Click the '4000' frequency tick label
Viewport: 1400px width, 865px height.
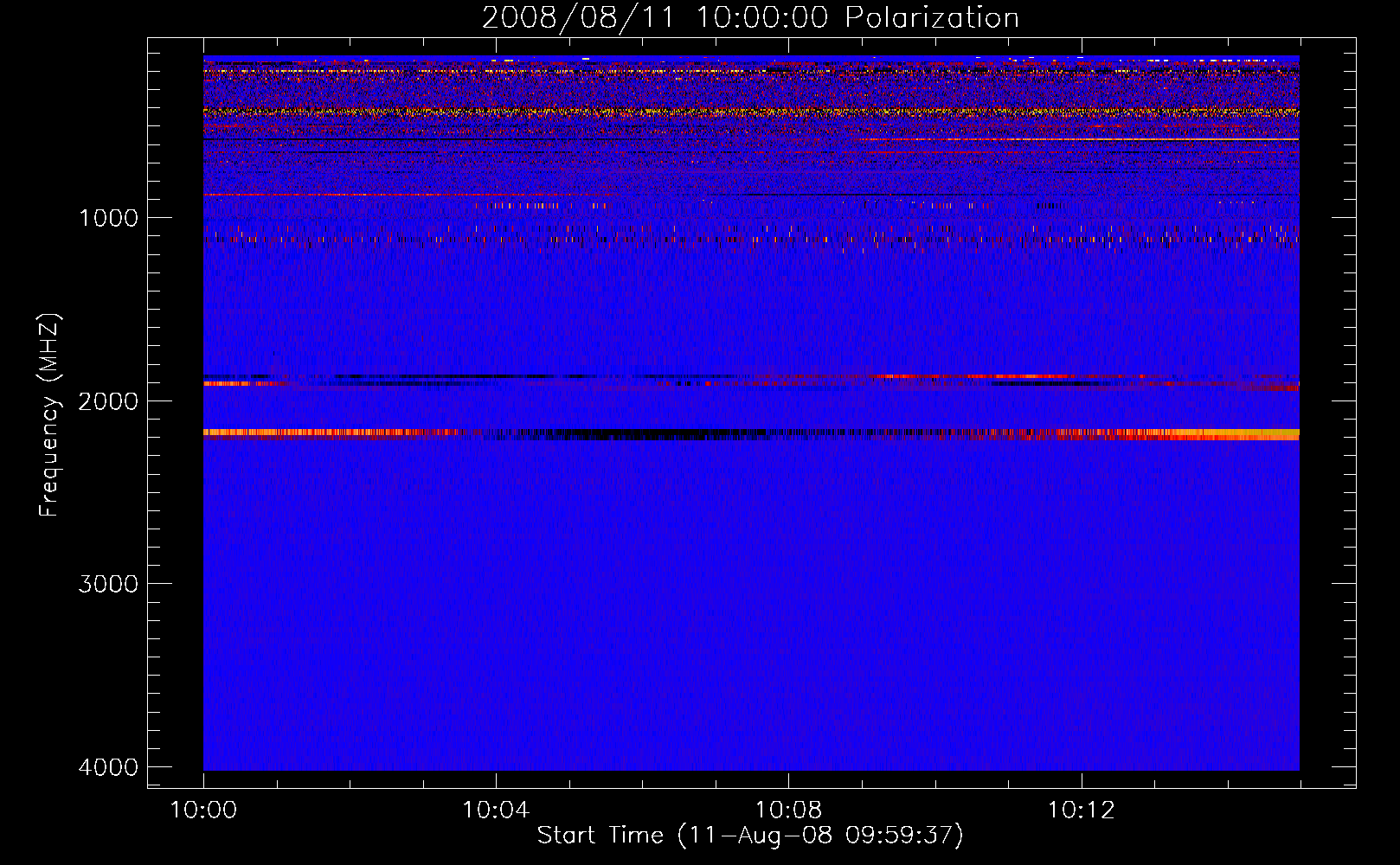(108, 767)
